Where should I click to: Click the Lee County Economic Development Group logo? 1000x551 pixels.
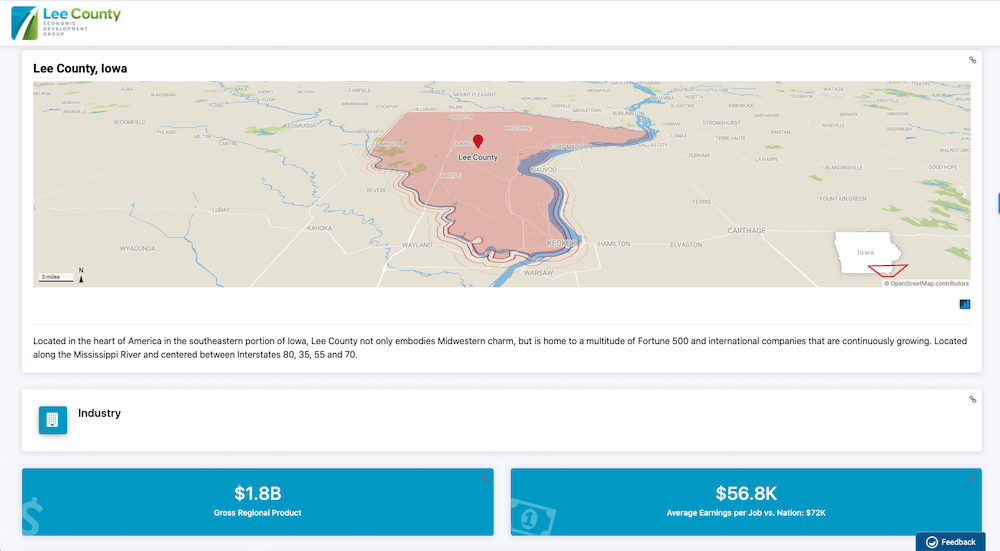pos(66,22)
